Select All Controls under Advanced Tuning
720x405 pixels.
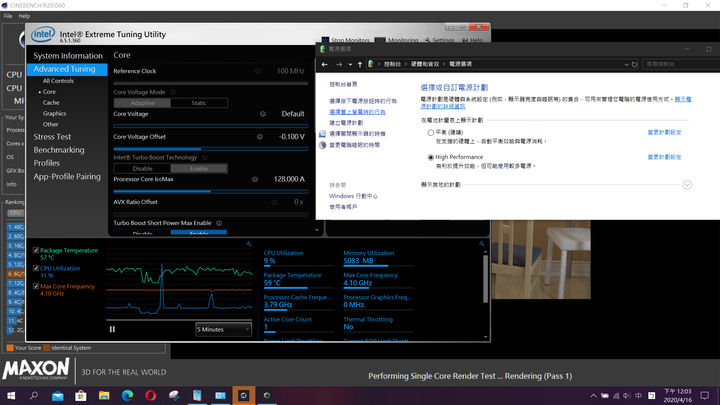[x=58, y=81]
